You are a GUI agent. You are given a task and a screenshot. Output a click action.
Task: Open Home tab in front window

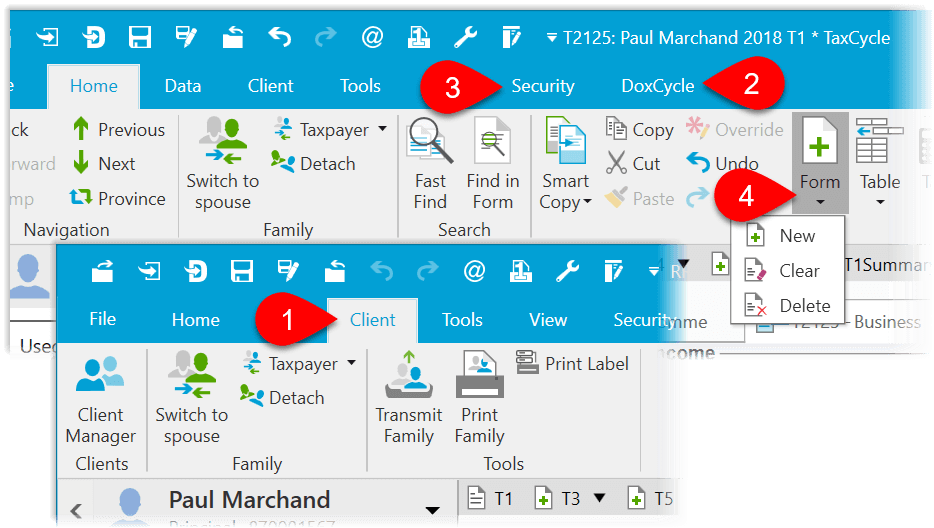click(196, 319)
